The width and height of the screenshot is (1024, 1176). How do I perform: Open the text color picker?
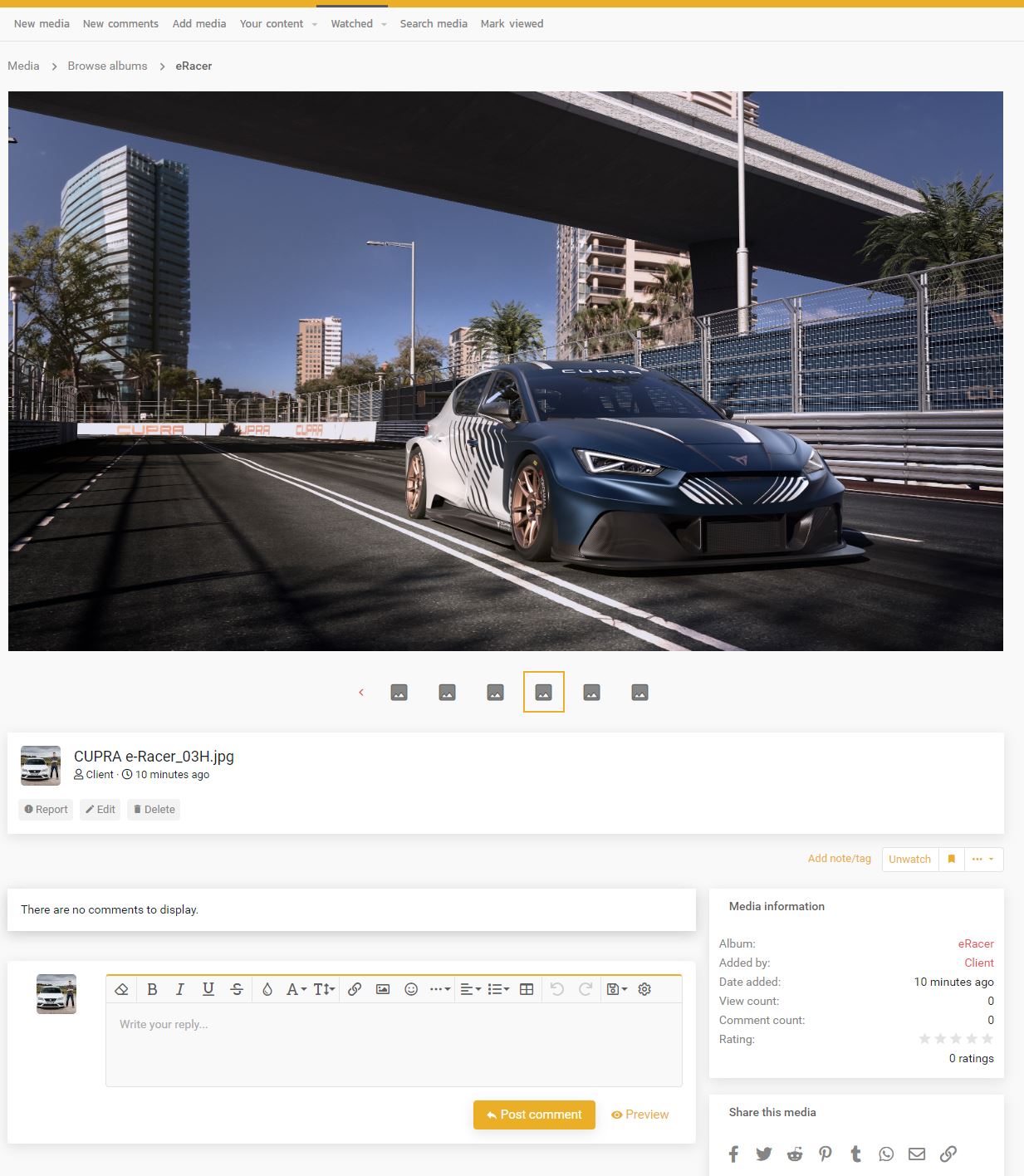point(267,989)
